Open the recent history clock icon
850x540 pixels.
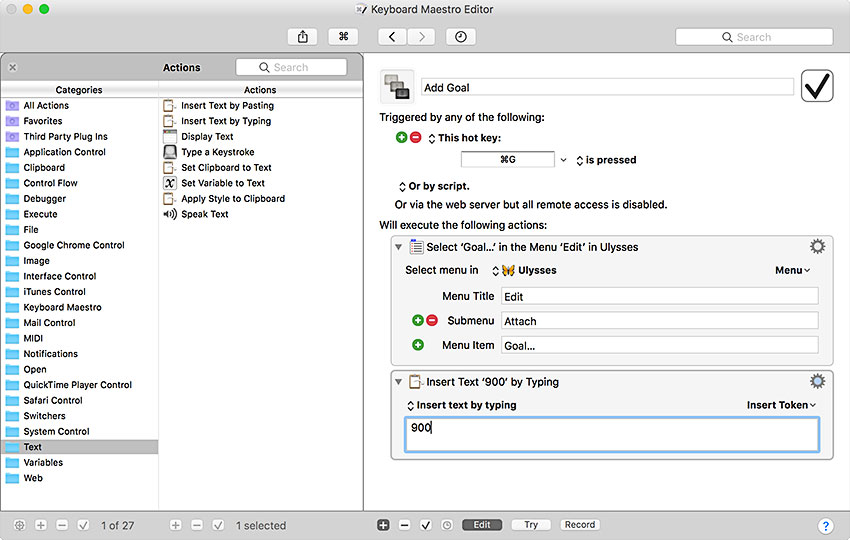pyautogui.click(x=461, y=37)
